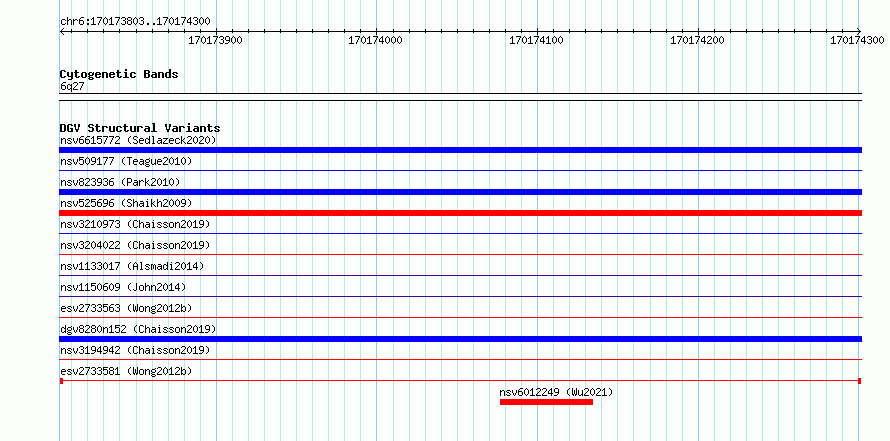890x441 pixels.
Task: Open nsv3210973 (Chaisson2019) variant label
Action: click(x=135, y=224)
